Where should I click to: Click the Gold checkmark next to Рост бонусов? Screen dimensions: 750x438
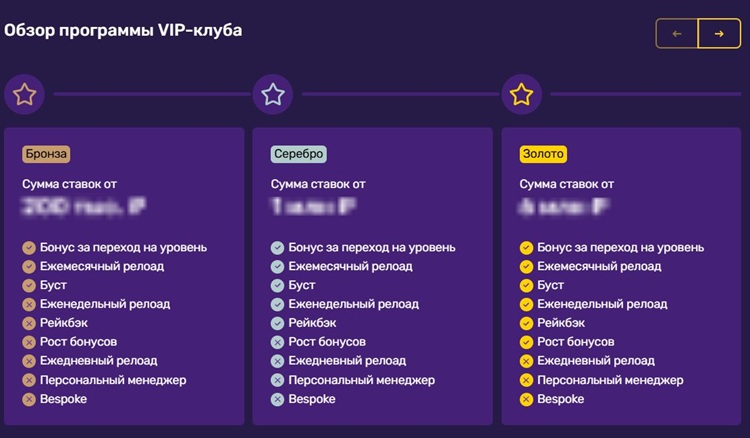(x=526, y=342)
